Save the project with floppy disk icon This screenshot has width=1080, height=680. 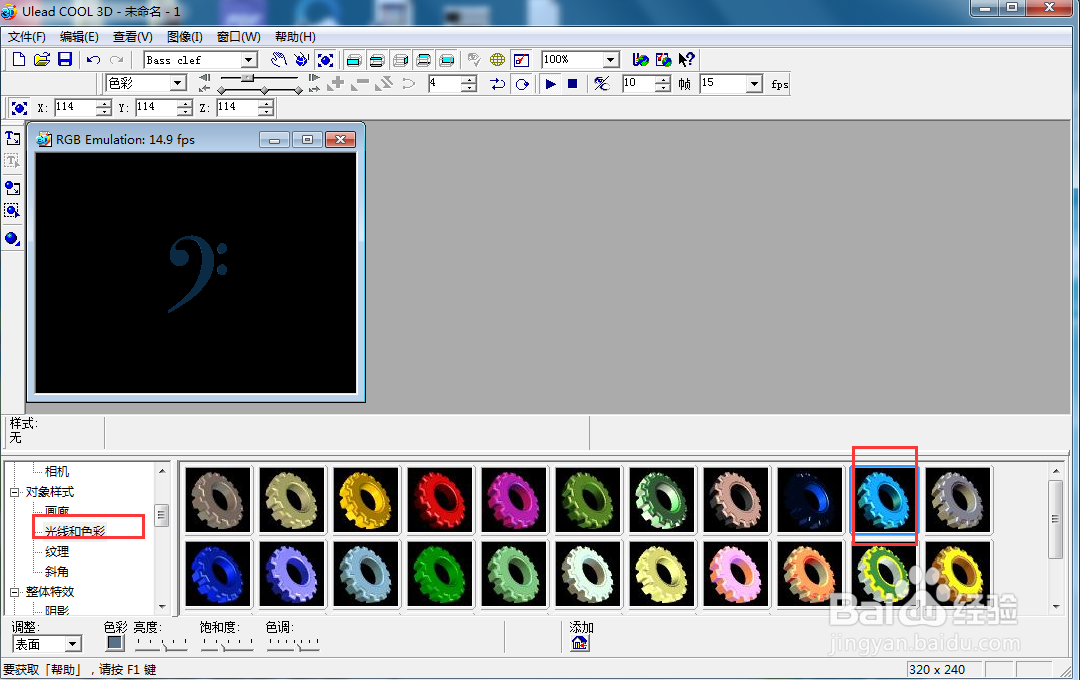[65, 60]
